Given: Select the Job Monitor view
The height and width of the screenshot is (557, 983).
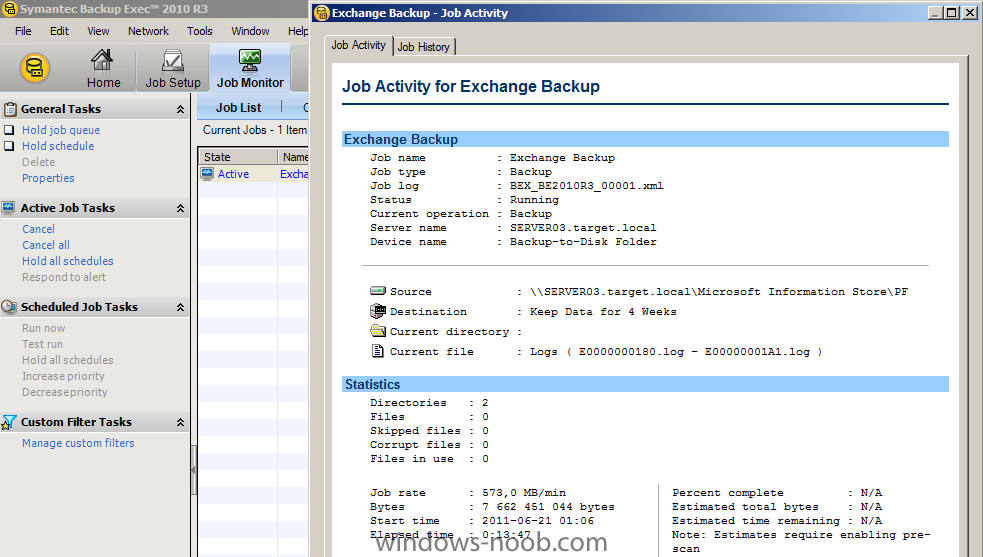Looking at the screenshot, I should coord(250,68).
